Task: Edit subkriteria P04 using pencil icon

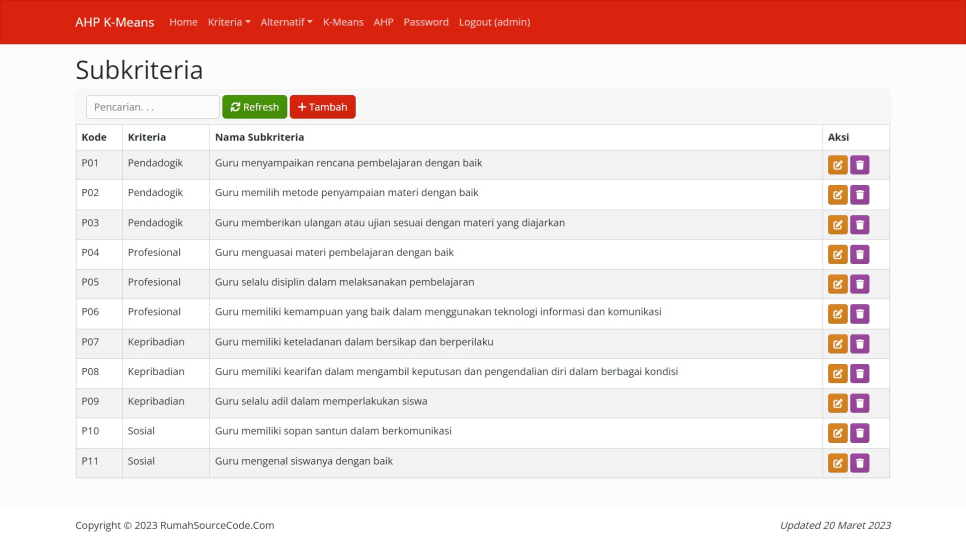Action: 837,254
